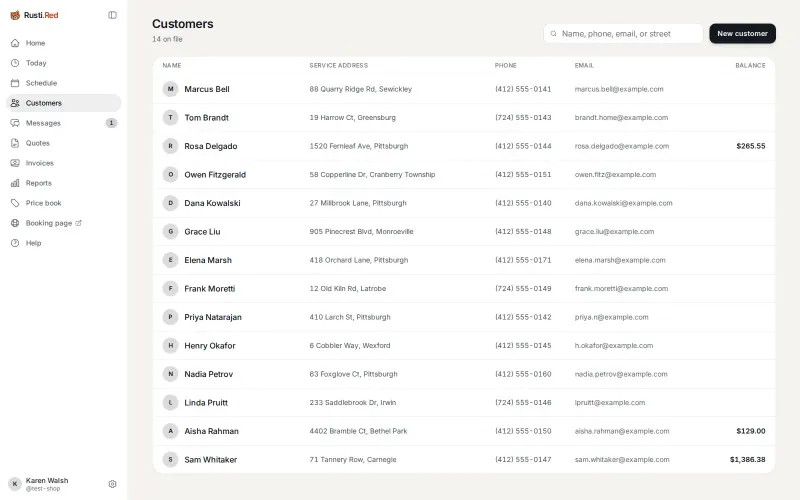Click email lpruitt@example.com
Image resolution: width=800 pixels, height=500 pixels.
point(610,403)
